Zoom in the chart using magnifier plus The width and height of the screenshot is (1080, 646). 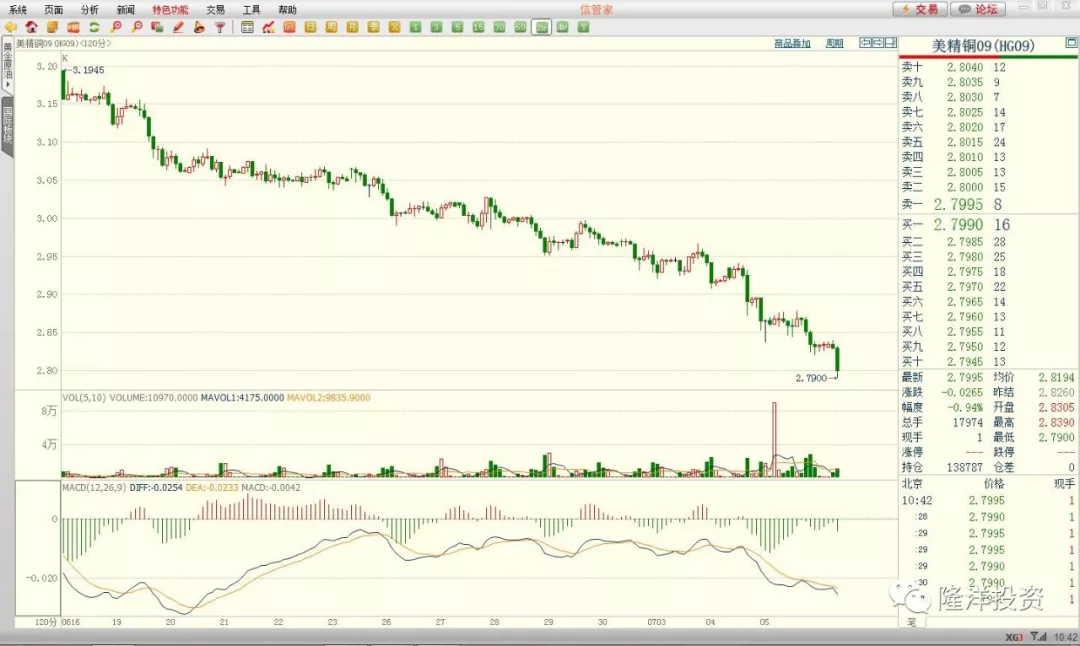click(x=116, y=27)
